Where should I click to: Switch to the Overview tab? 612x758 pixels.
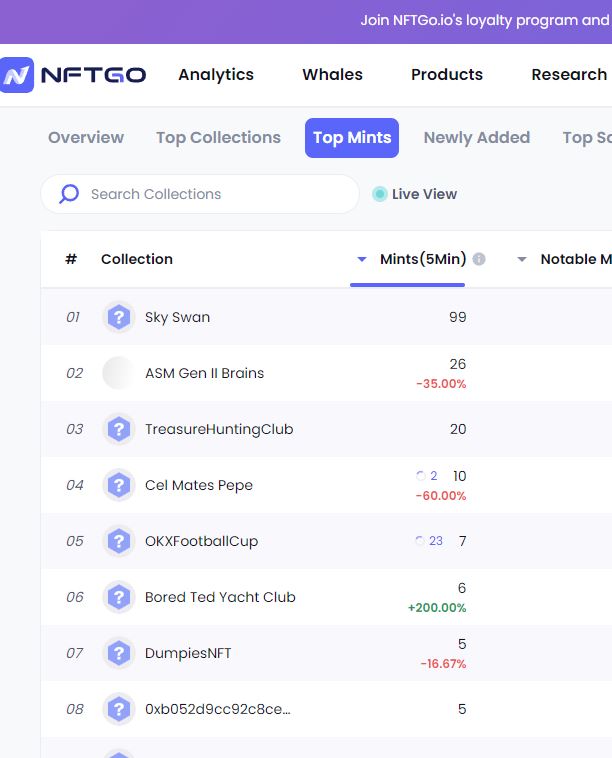(86, 138)
